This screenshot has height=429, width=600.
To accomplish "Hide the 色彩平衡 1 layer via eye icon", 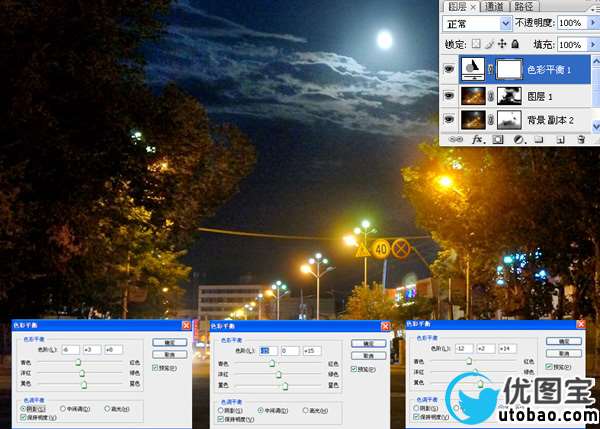I will [449, 69].
